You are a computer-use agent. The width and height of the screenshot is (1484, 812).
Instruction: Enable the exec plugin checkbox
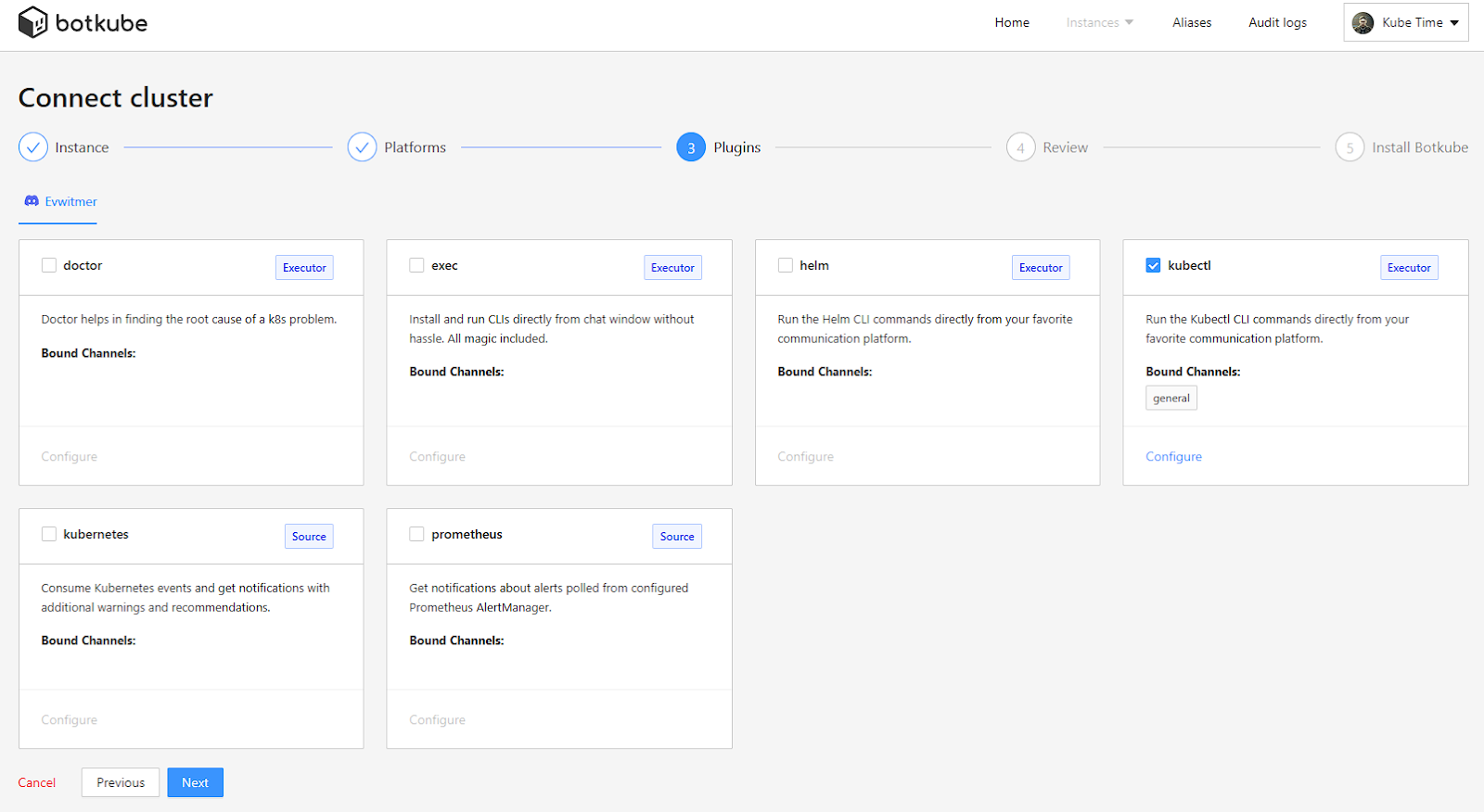pyautogui.click(x=416, y=265)
